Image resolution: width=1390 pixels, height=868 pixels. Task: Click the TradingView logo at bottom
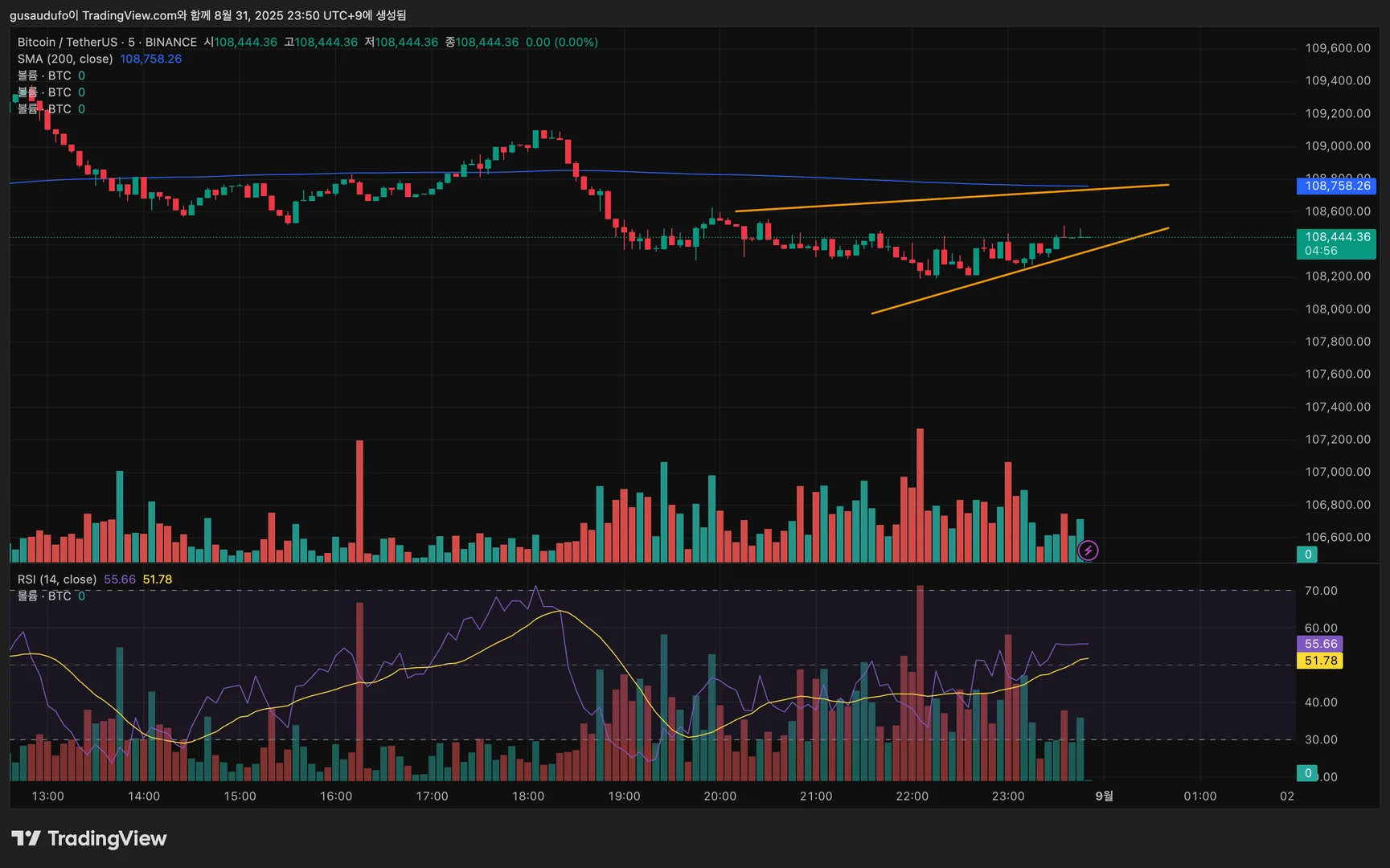click(x=88, y=838)
